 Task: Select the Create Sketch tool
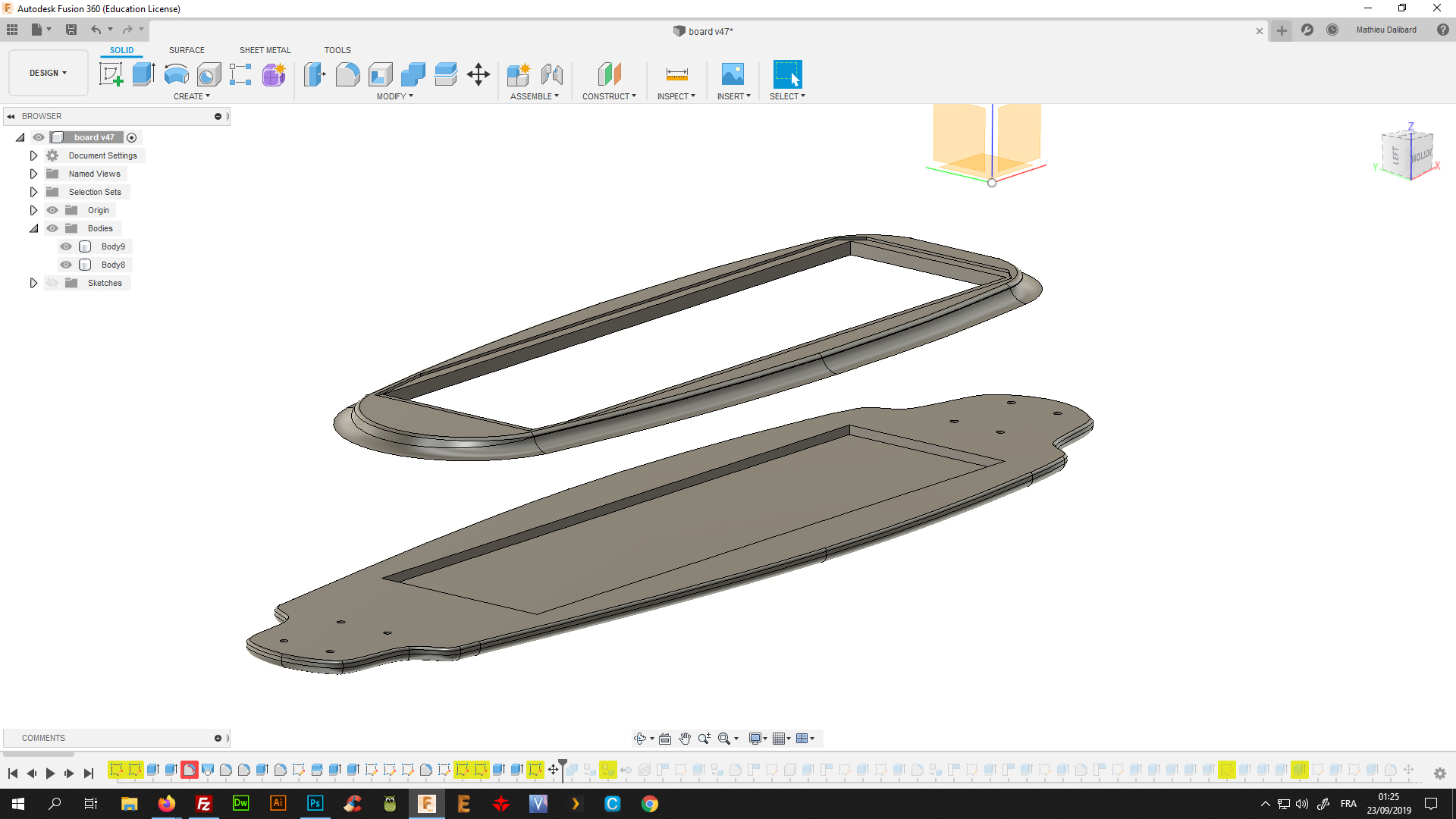[x=111, y=74]
